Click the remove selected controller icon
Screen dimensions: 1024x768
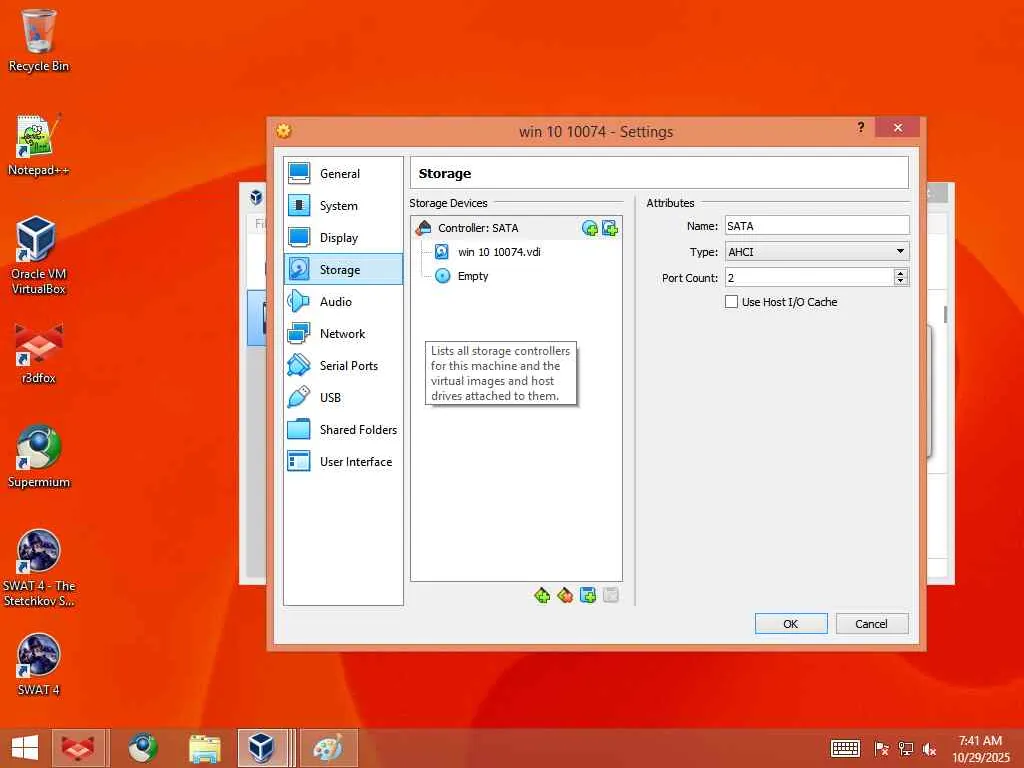tap(565, 595)
